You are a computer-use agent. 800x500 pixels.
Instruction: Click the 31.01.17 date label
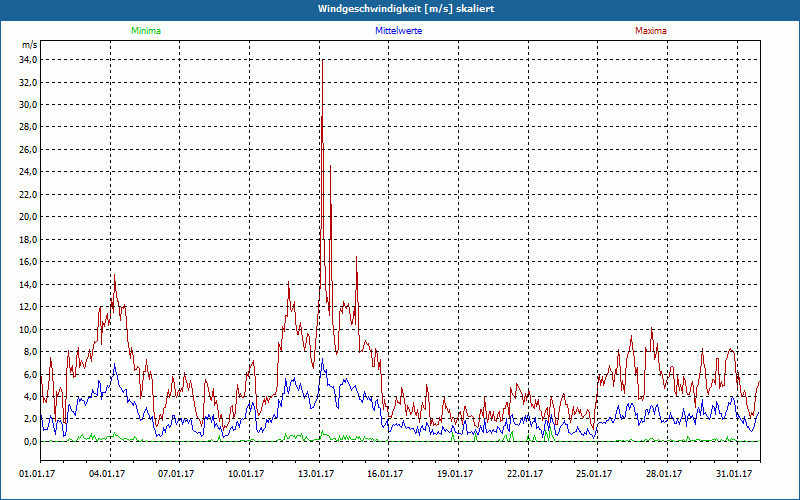click(734, 474)
